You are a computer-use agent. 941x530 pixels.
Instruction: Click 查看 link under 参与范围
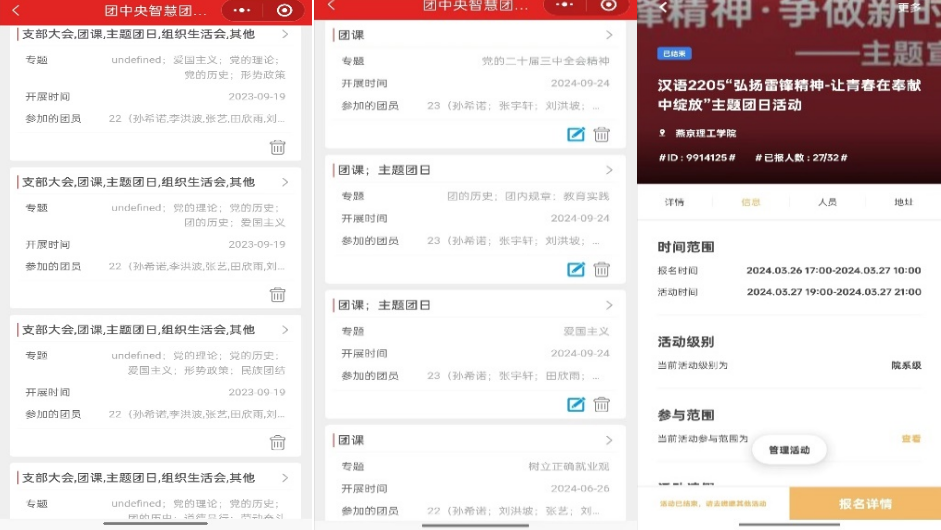(910, 439)
